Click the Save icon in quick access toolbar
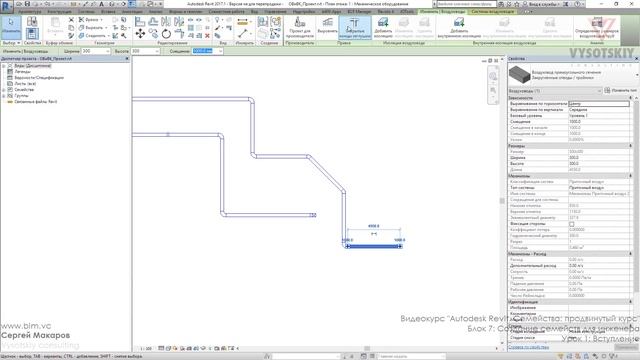Screen dimensions: 640x360 pyautogui.click(x=27, y=4)
